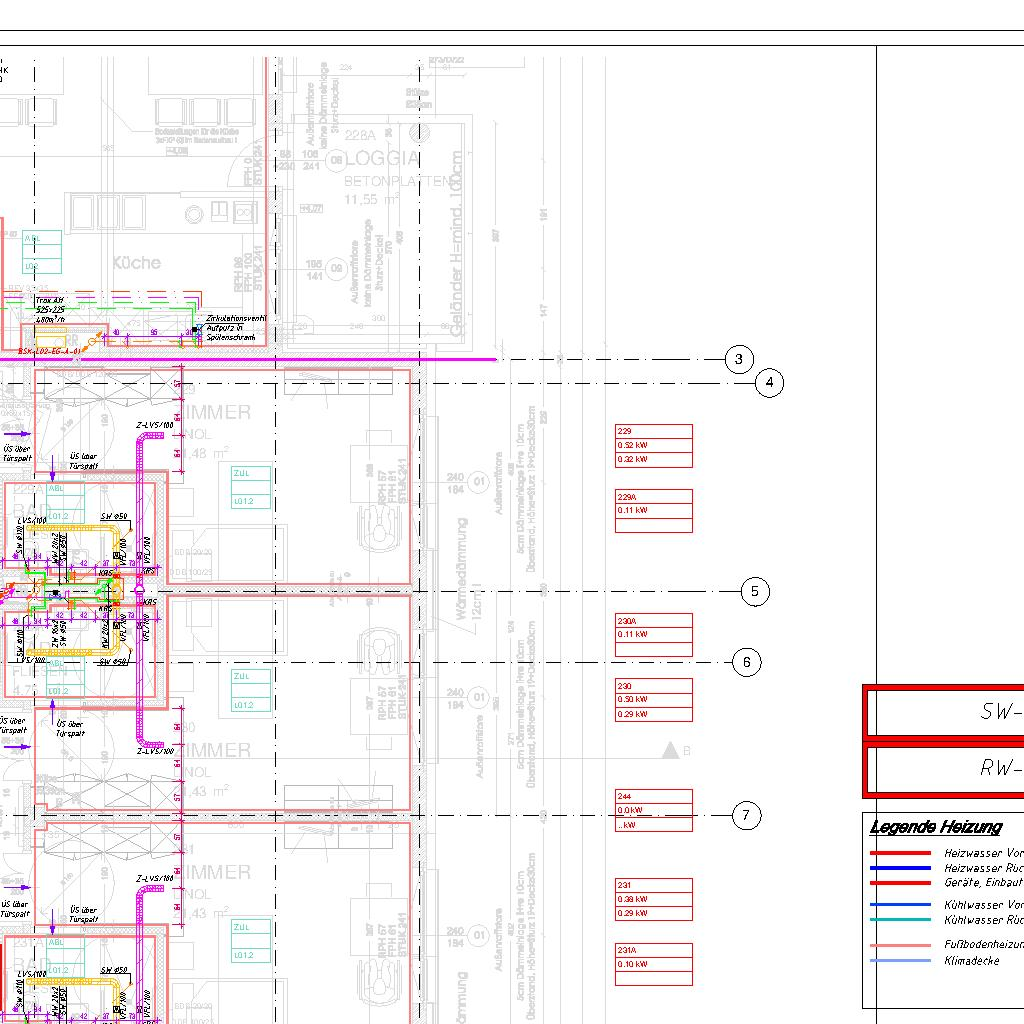
Task: Select the 230A load table
Action: (x=653, y=635)
